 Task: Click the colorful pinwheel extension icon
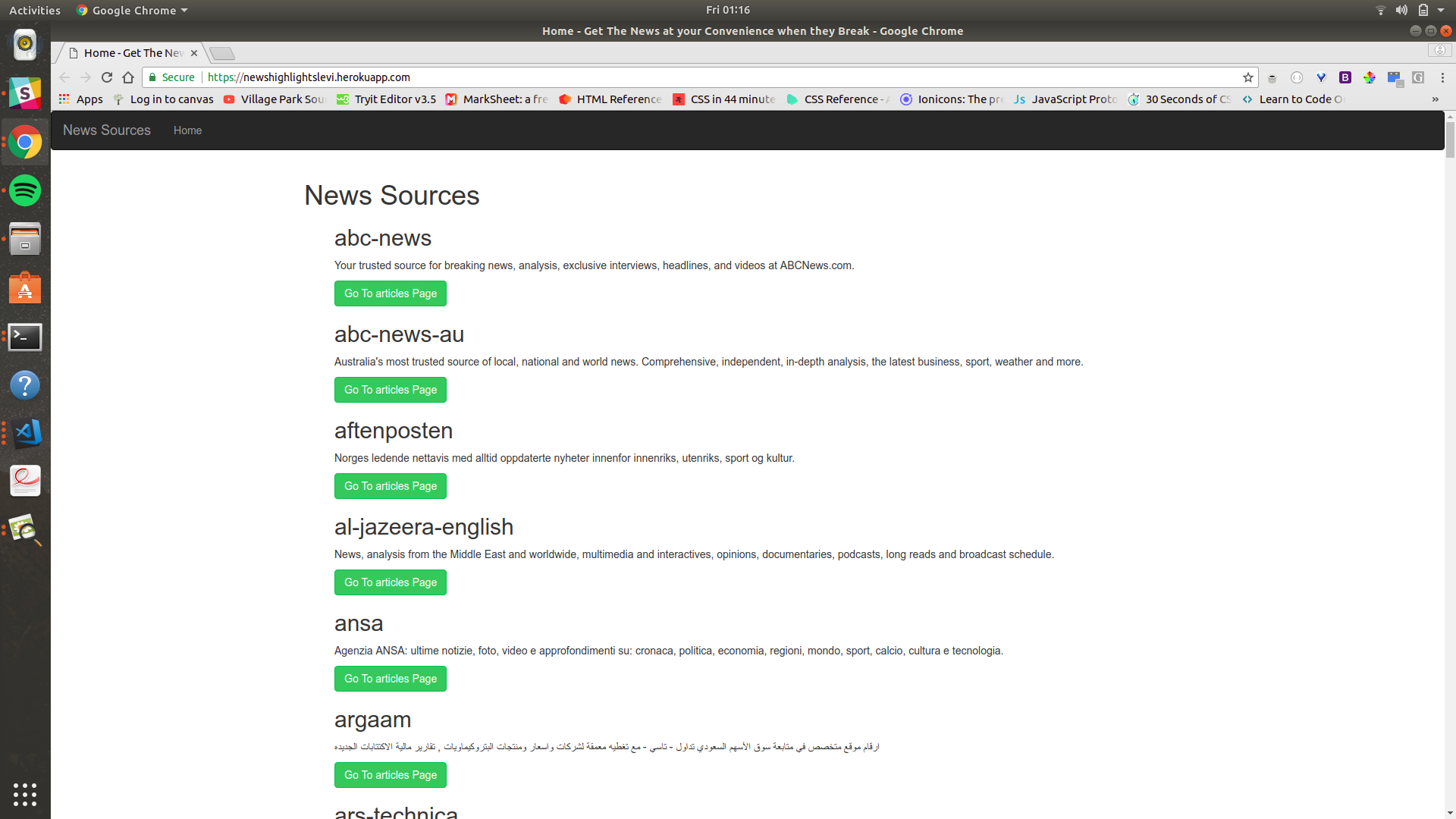1370,77
